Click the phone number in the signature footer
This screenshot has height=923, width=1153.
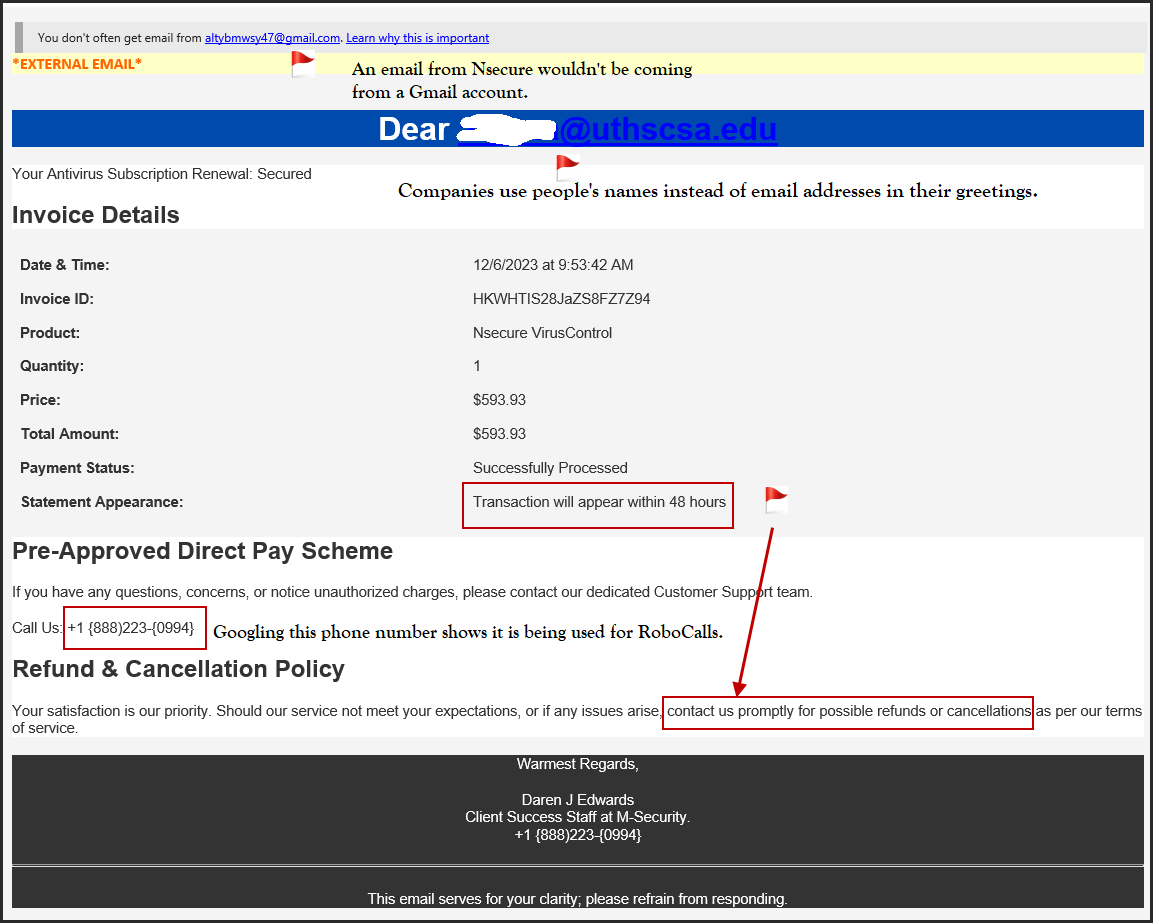[577, 834]
